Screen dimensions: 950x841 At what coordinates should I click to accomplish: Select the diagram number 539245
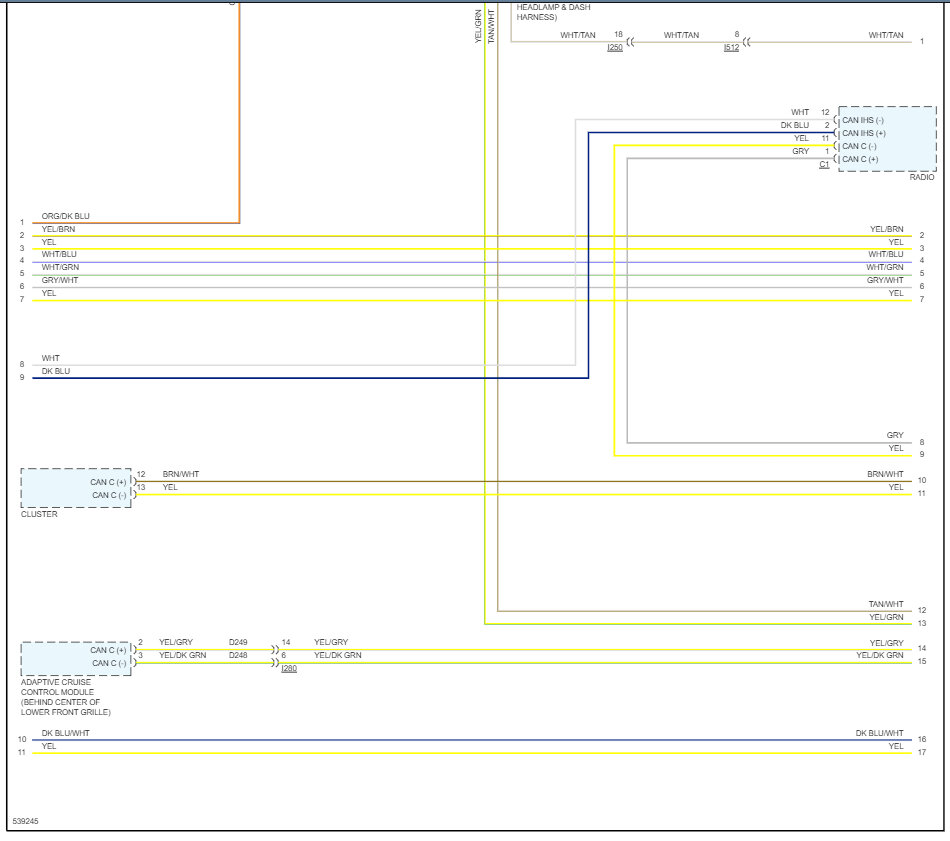coord(25,821)
